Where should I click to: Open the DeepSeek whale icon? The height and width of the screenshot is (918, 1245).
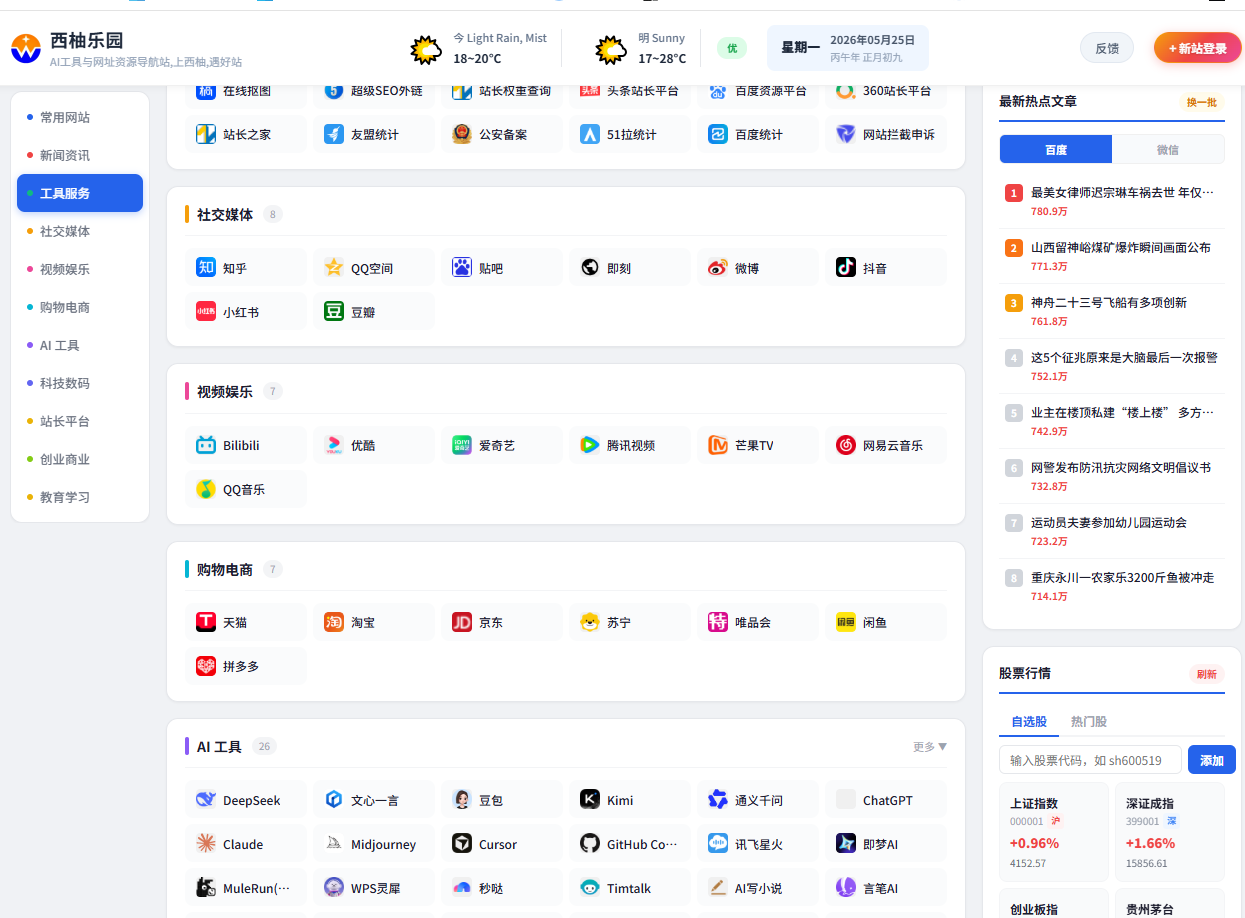[206, 800]
